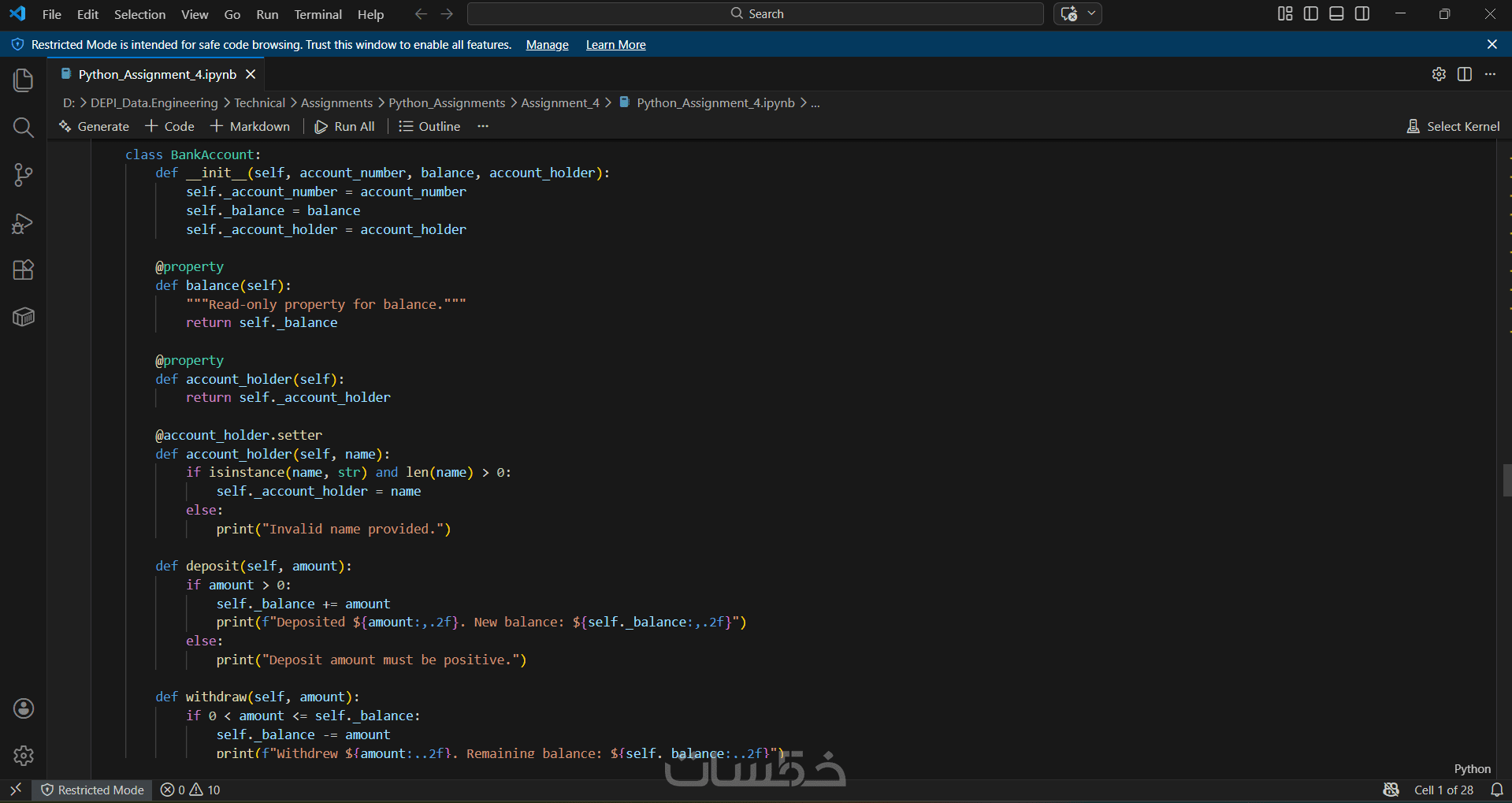Viewport: 1512px width, 803px height.
Task: Click the 'def deposit(self, amount):' line
Action: click(x=254, y=566)
